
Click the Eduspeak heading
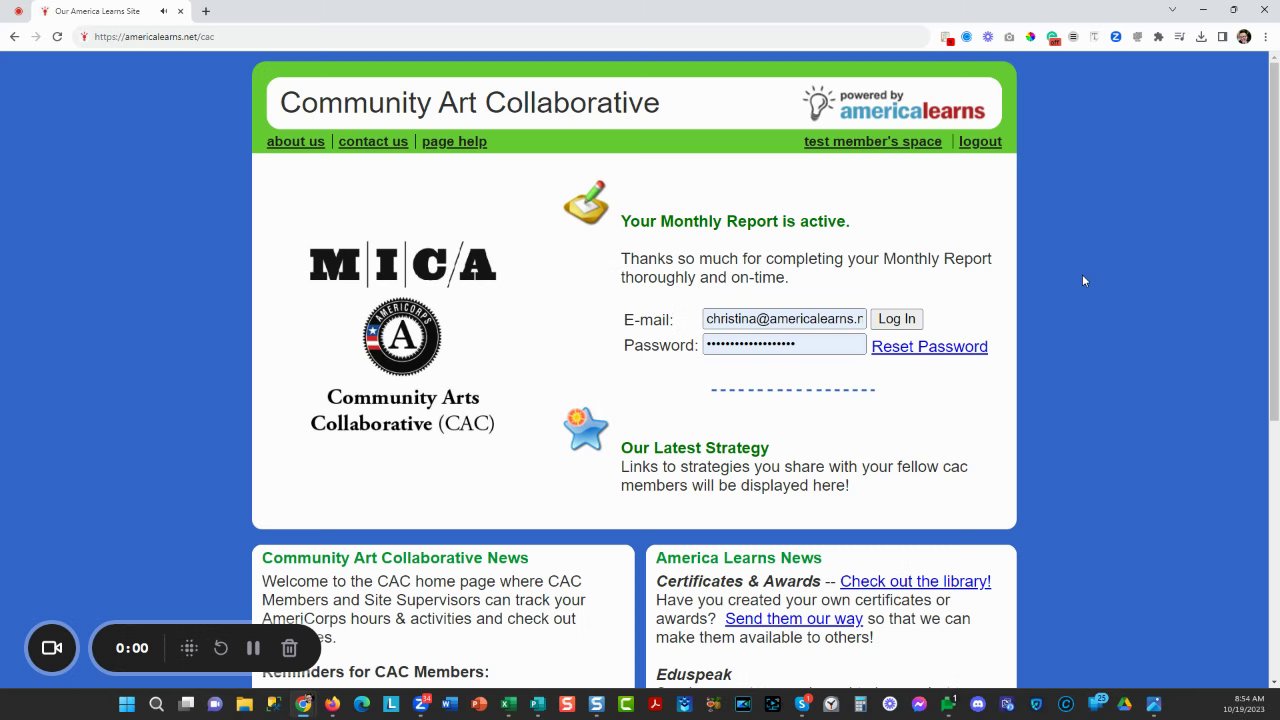pos(694,675)
